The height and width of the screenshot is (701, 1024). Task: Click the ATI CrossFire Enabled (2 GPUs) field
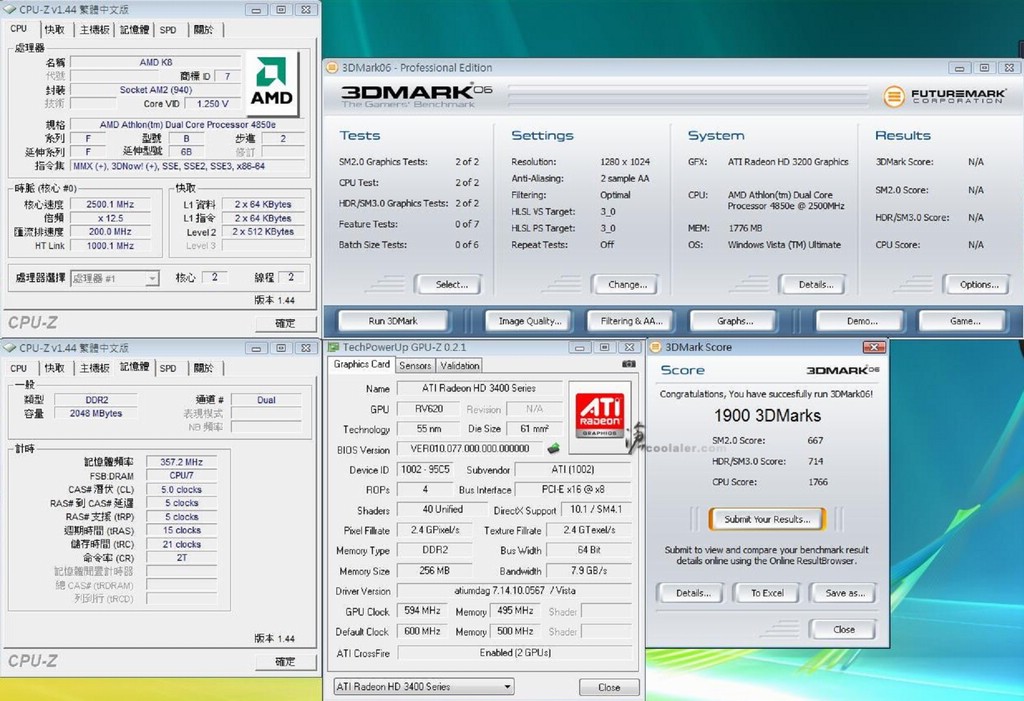click(515, 653)
